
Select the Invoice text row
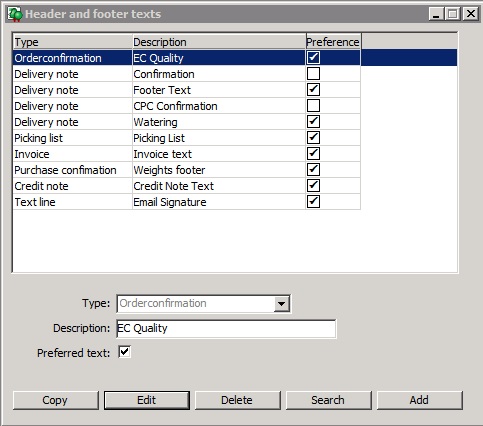(x=187, y=154)
